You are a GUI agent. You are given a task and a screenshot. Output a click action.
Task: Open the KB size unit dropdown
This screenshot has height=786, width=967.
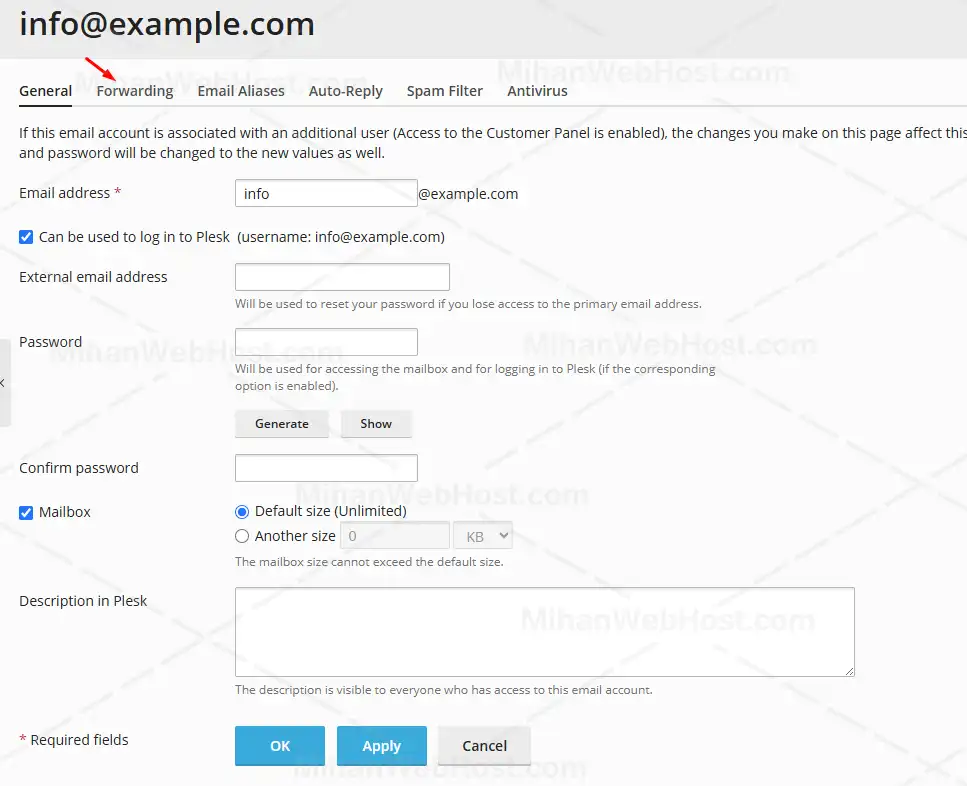[483, 536]
